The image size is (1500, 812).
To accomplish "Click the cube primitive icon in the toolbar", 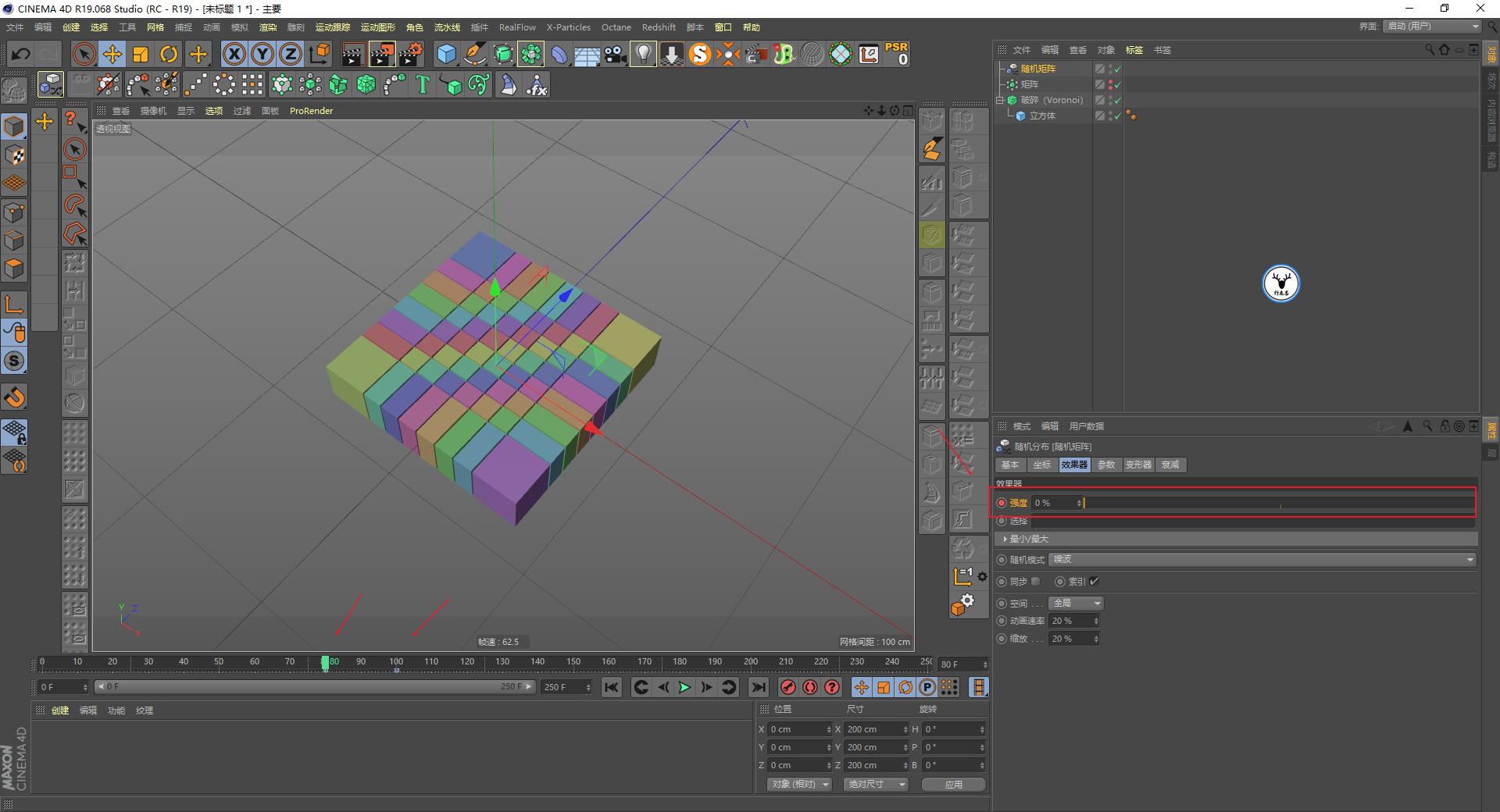I will click(x=446, y=54).
